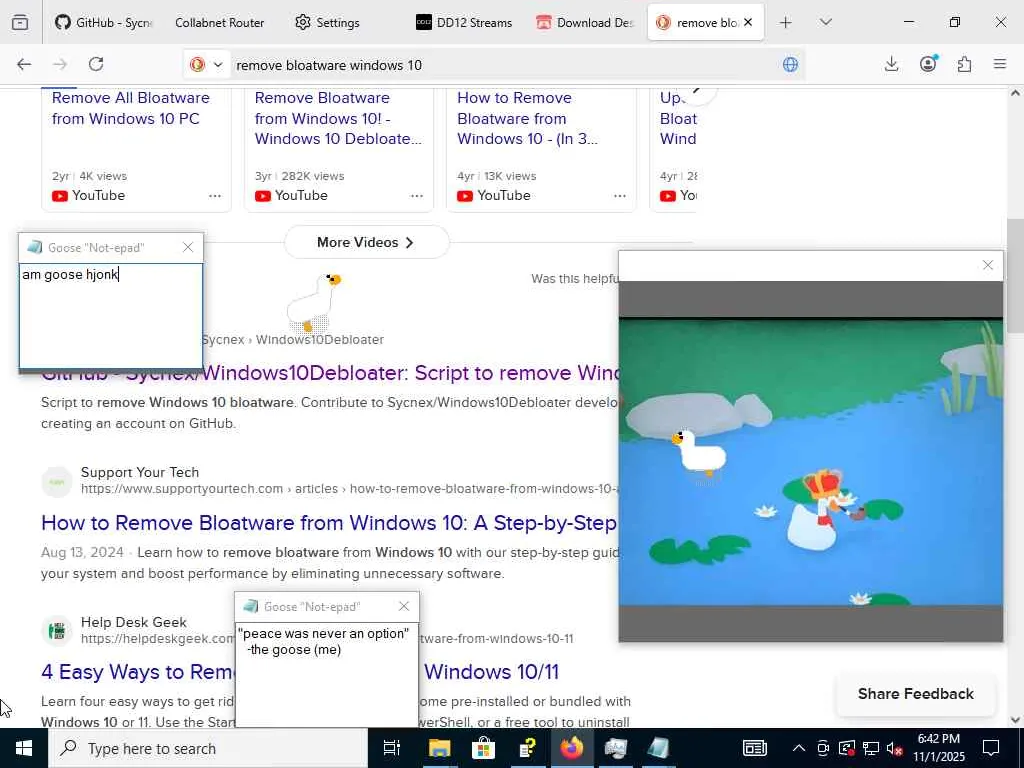Open the extensions puzzle icon
The width and height of the screenshot is (1024, 768).
click(964, 64)
